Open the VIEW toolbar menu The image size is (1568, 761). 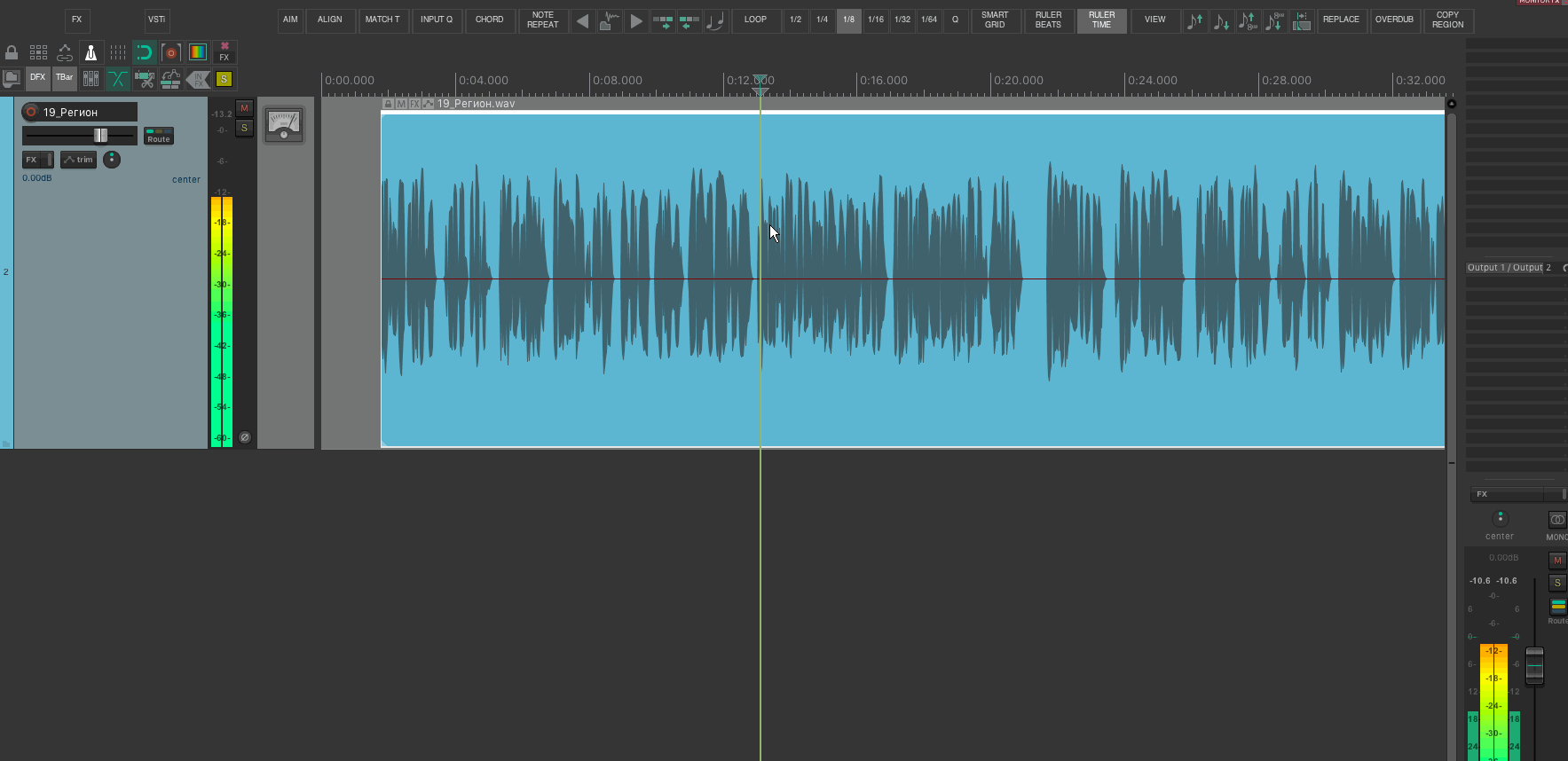tap(1154, 20)
